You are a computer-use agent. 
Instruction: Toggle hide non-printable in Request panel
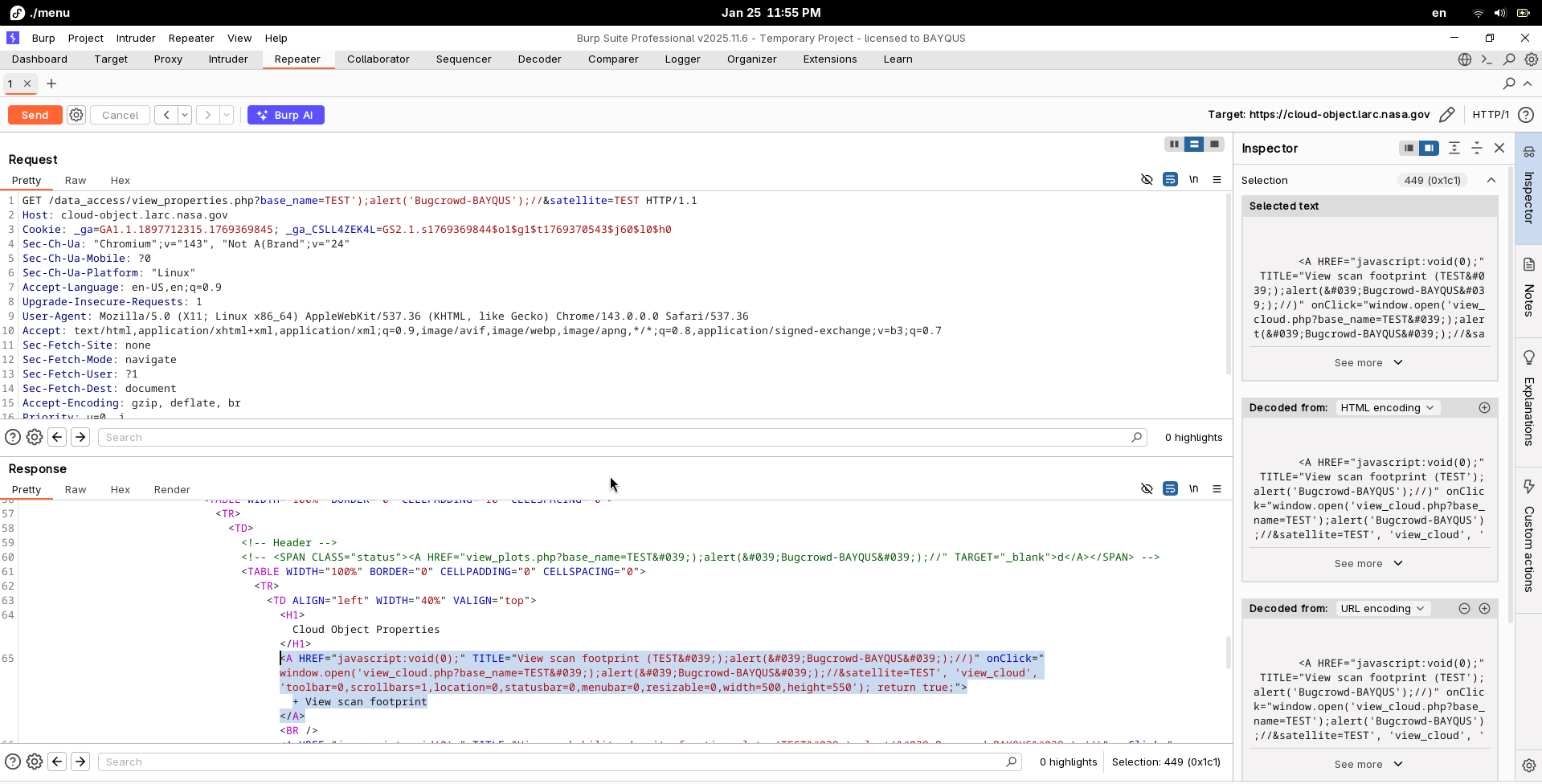tap(1147, 180)
